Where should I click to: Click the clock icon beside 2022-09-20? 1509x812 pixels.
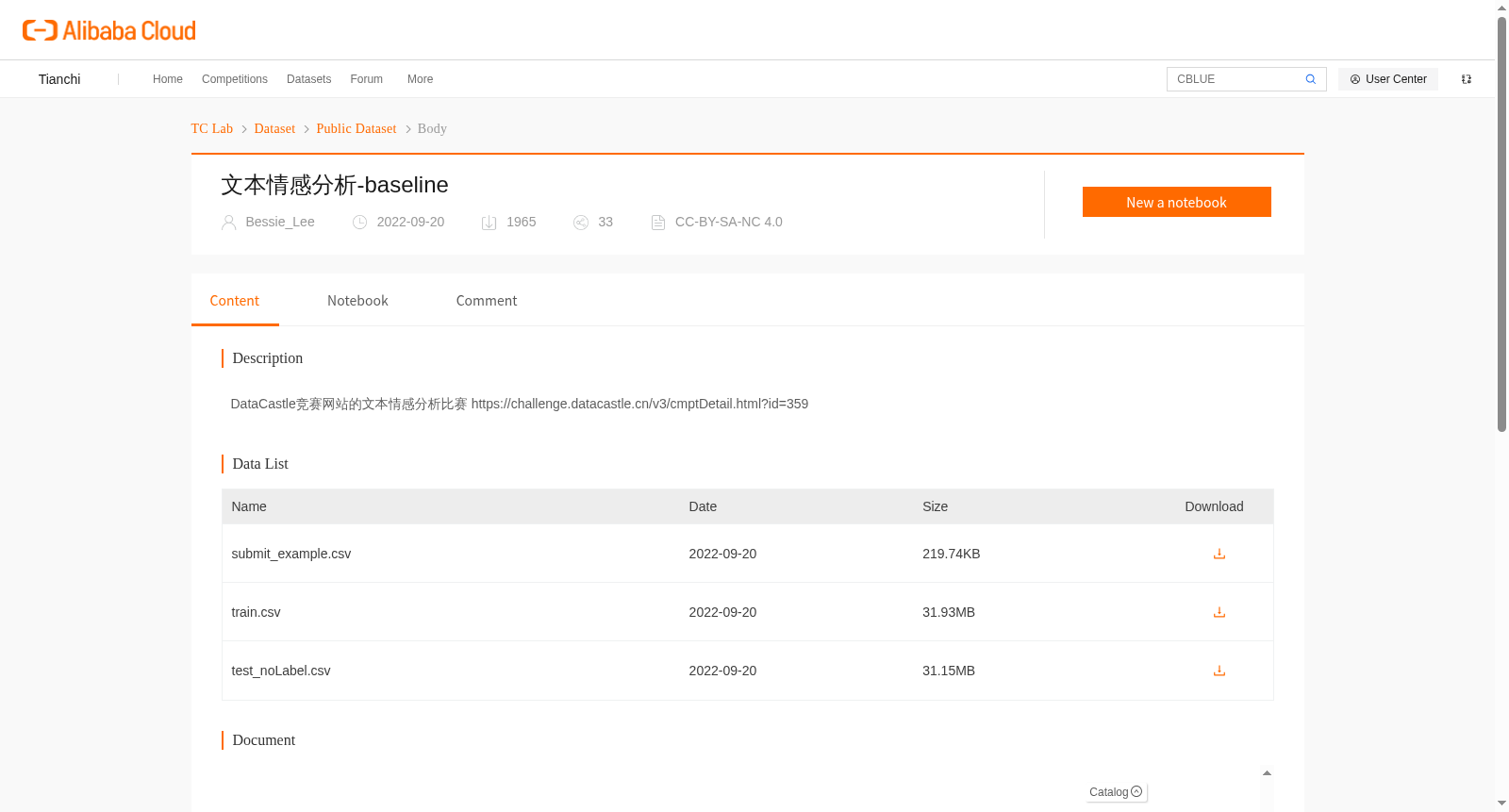tap(359, 223)
